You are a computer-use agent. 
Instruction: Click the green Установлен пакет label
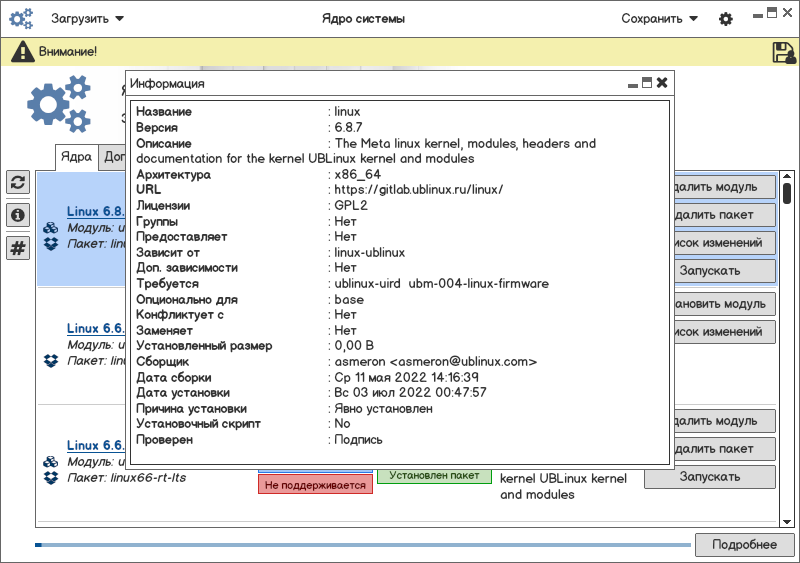pos(434,476)
